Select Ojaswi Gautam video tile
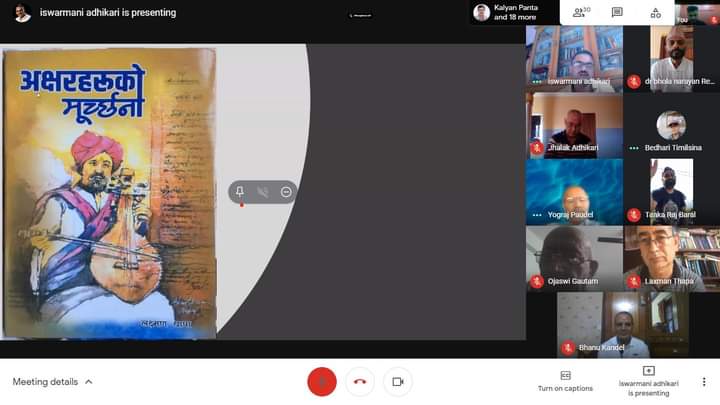This screenshot has width=720, height=405. click(x=574, y=259)
